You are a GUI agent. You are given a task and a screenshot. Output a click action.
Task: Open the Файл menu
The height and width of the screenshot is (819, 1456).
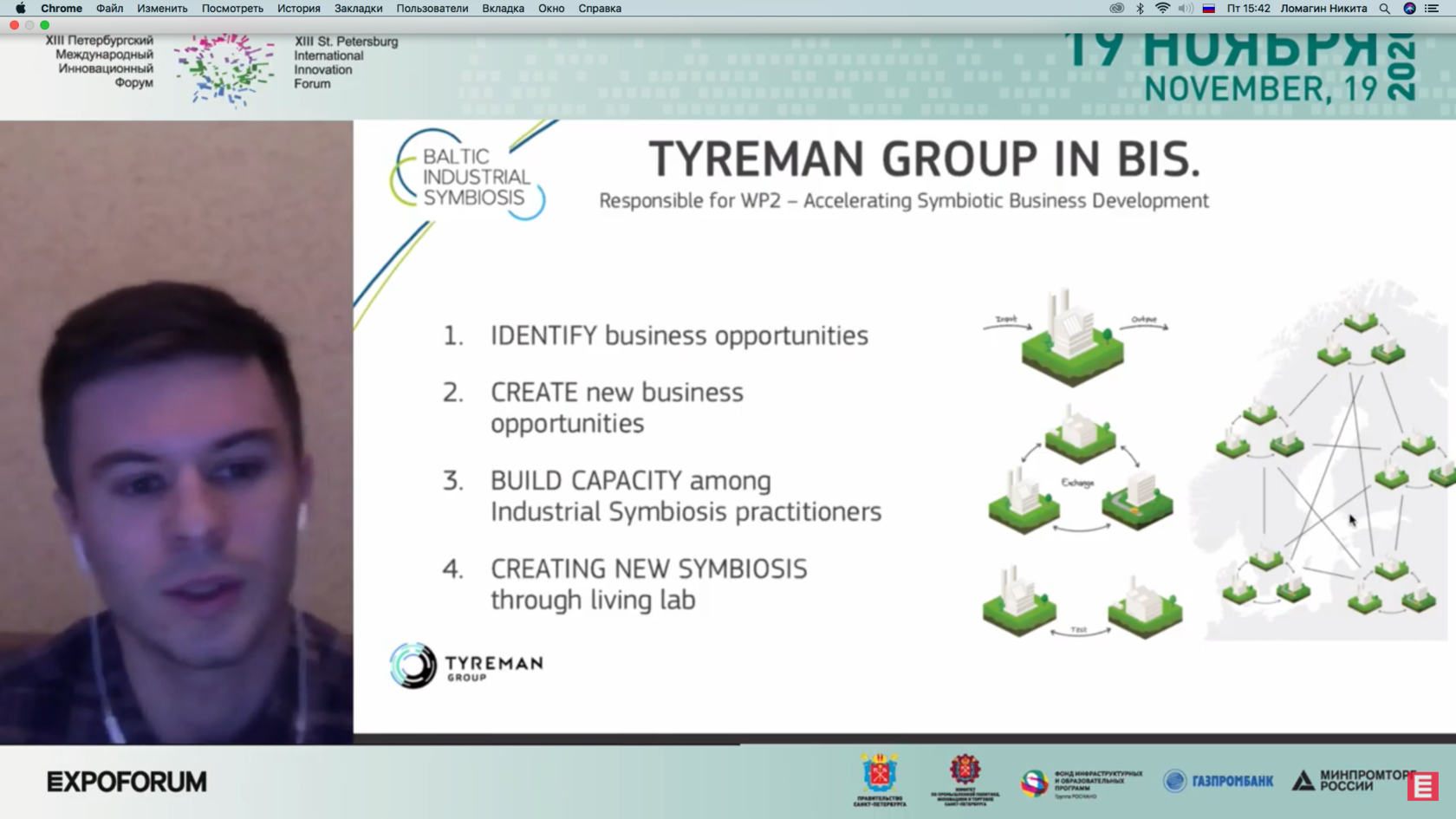(x=109, y=8)
